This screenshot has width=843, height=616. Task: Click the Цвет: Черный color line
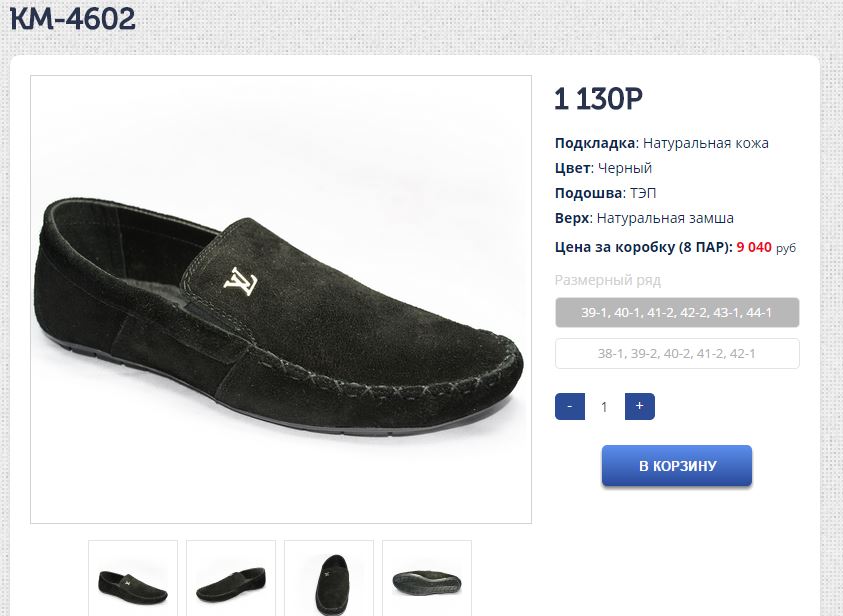pyautogui.click(x=603, y=168)
